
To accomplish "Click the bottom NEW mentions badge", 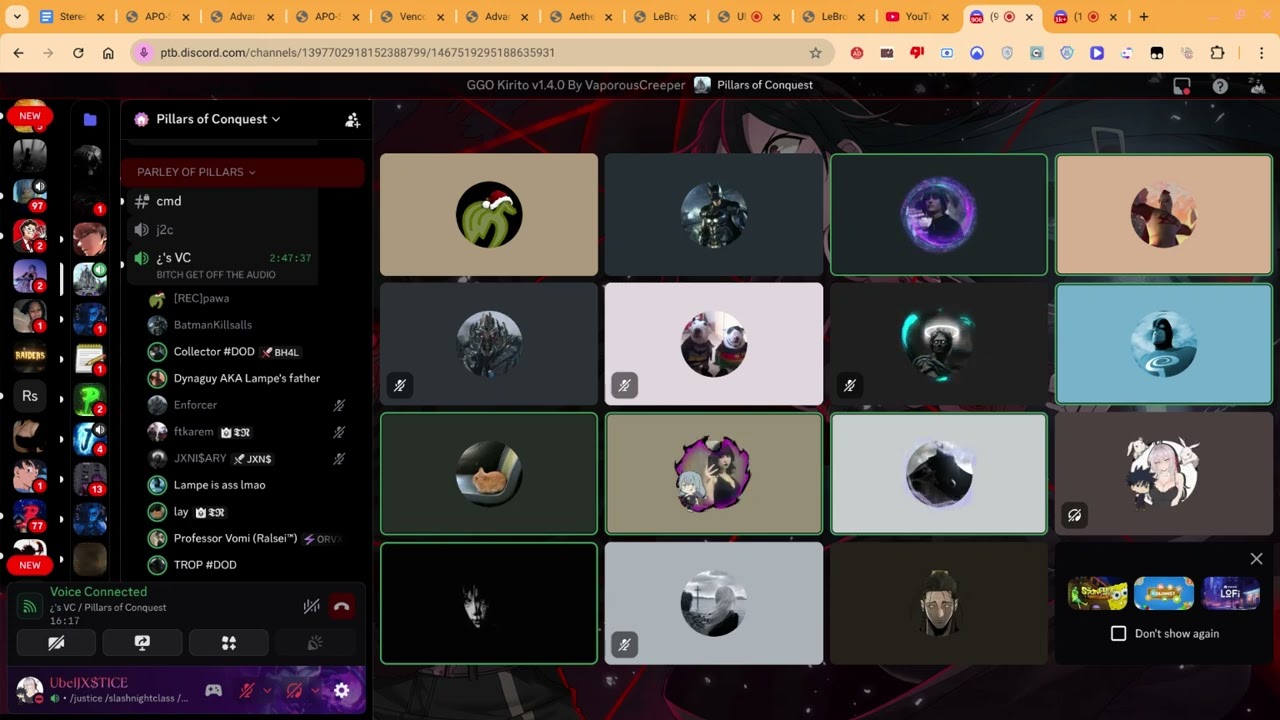I will (x=30, y=565).
